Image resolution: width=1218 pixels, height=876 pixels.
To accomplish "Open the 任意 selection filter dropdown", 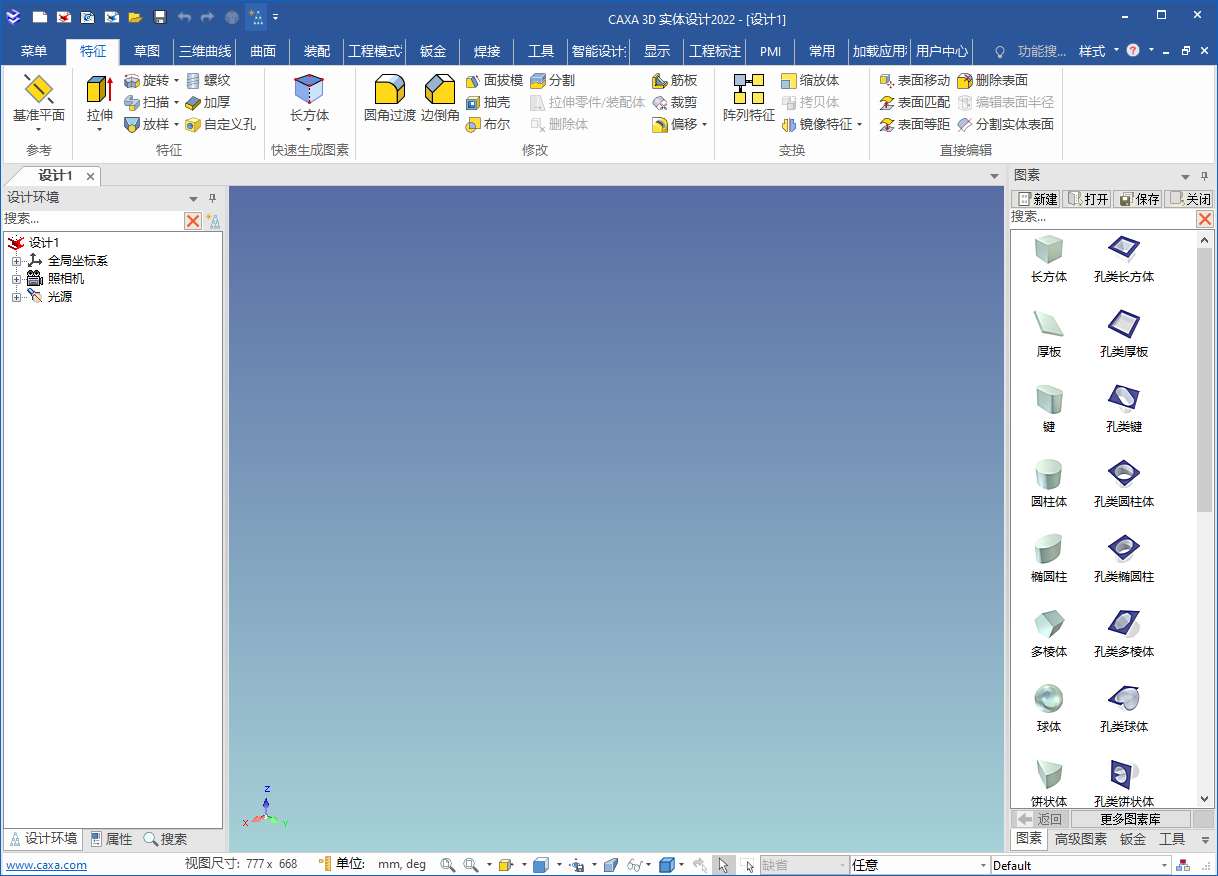I will tap(981, 865).
